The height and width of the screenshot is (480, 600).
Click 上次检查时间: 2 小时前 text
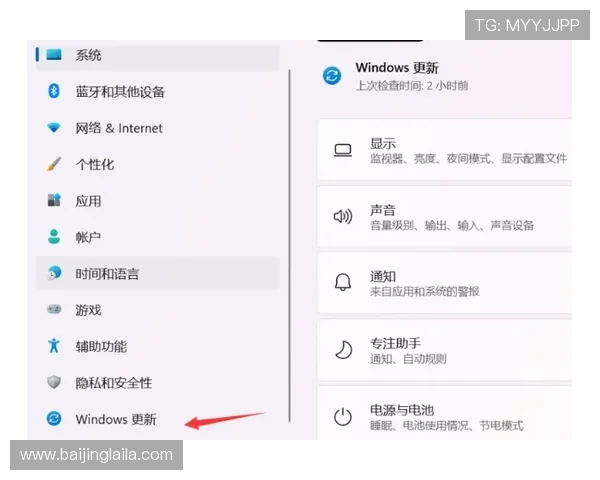point(412,85)
